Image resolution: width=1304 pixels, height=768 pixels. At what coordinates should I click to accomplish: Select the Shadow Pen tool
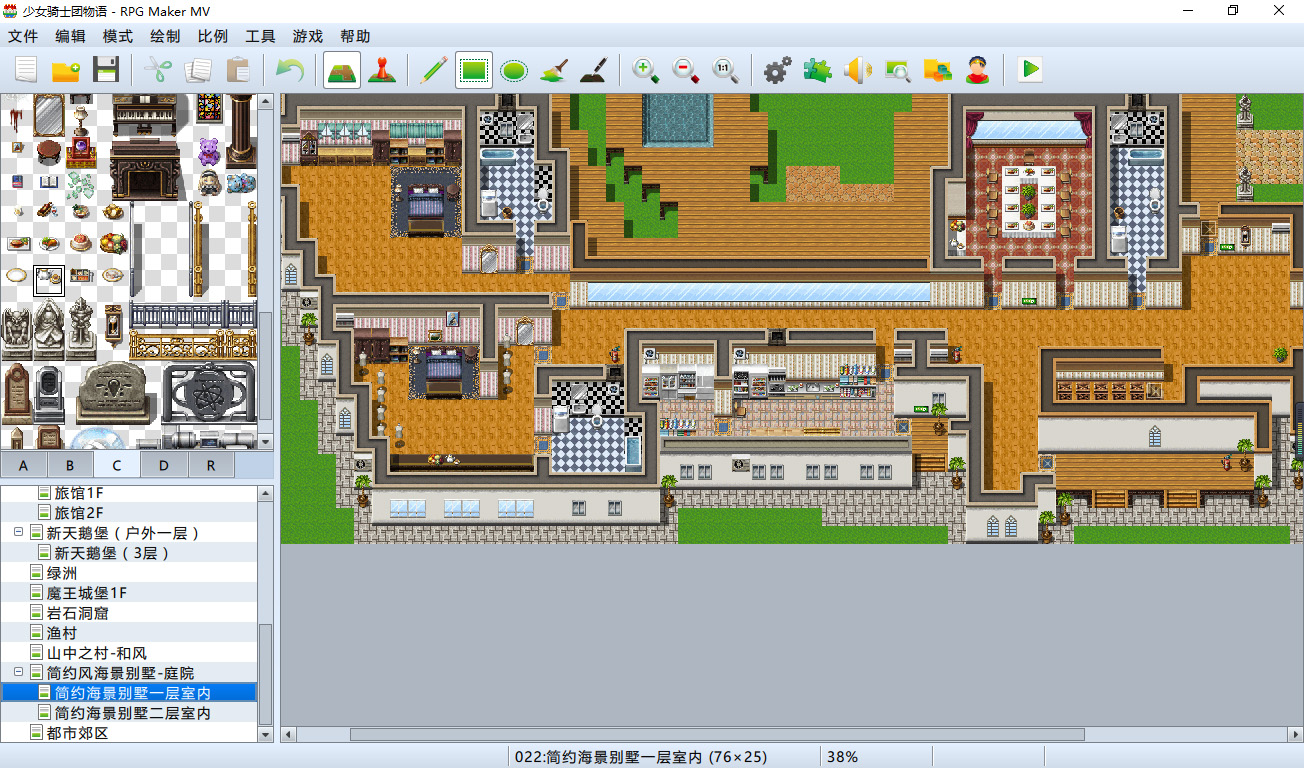594,70
